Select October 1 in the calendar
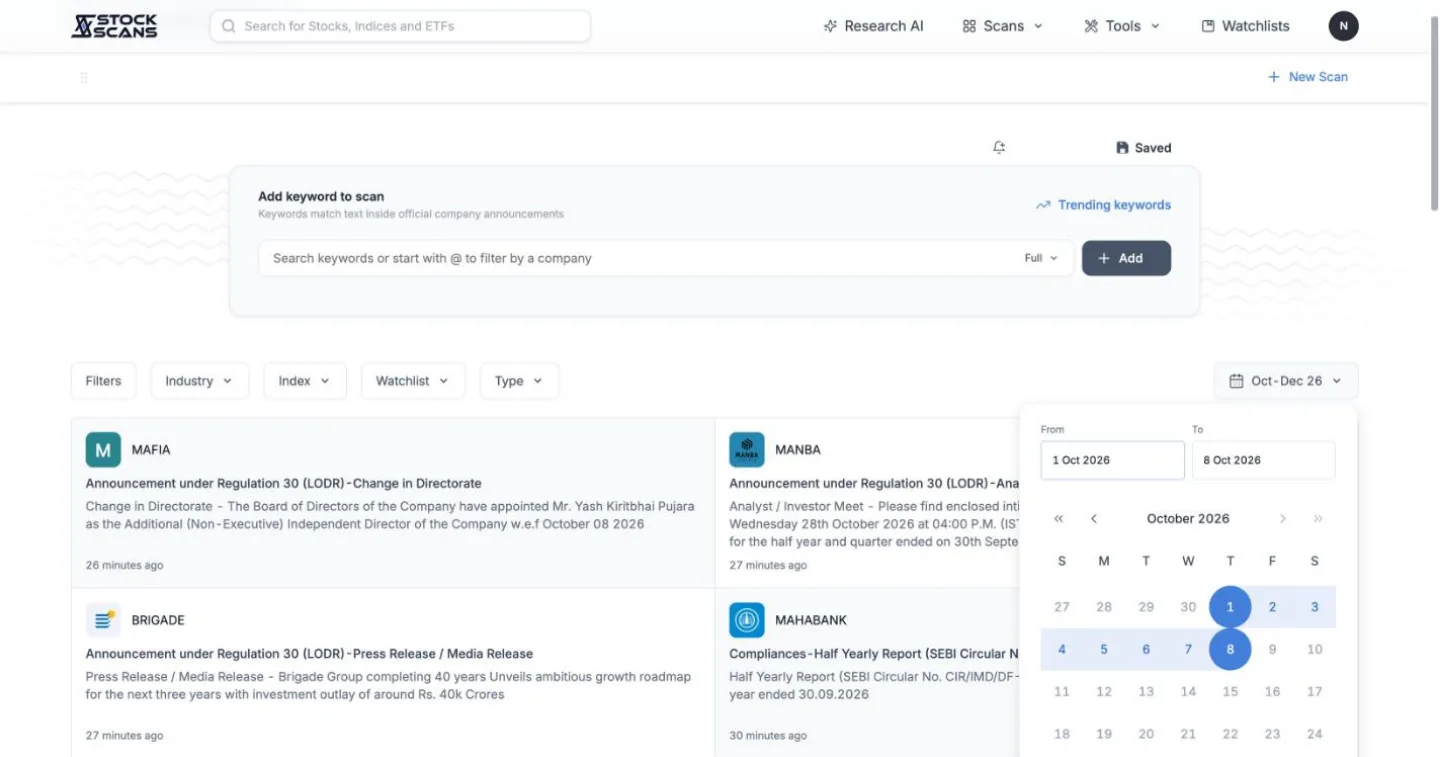This screenshot has height=757, width=1440. click(1230, 607)
